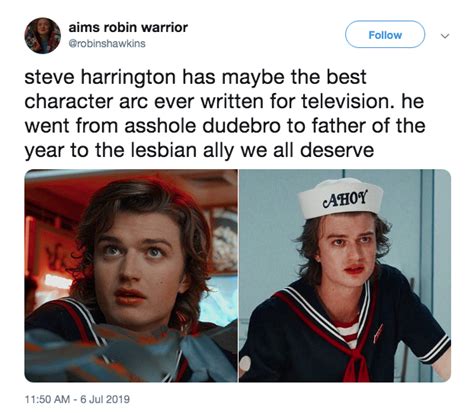Enlarge the left photo attached to tweet
Image resolution: width=474 pixels, height=413 pixels.
(x=131, y=276)
